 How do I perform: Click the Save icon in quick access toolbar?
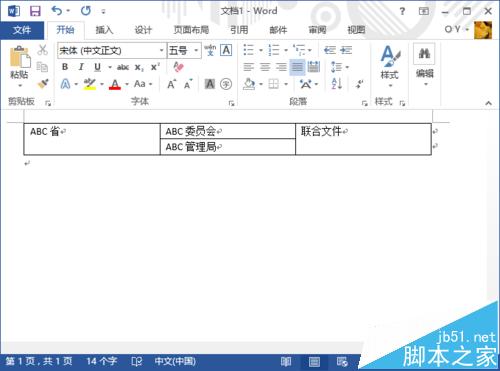click(x=35, y=11)
